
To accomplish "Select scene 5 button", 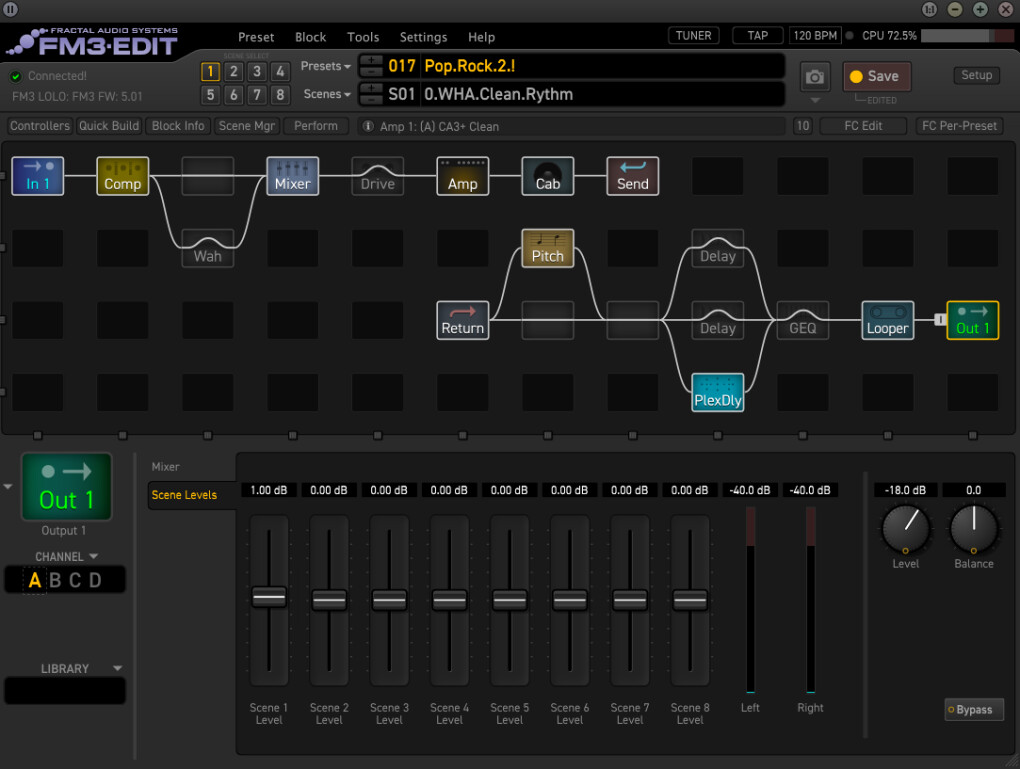I will click(x=210, y=95).
